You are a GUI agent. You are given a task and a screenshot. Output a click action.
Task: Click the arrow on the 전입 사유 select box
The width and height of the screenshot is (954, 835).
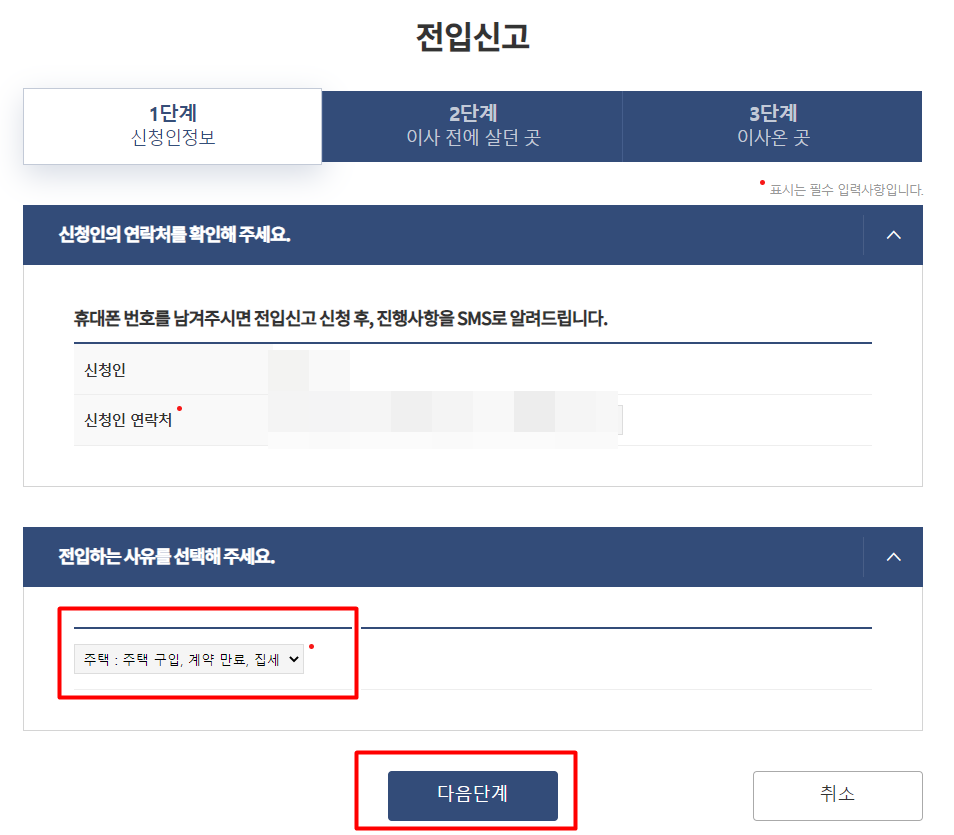pos(294,659)
